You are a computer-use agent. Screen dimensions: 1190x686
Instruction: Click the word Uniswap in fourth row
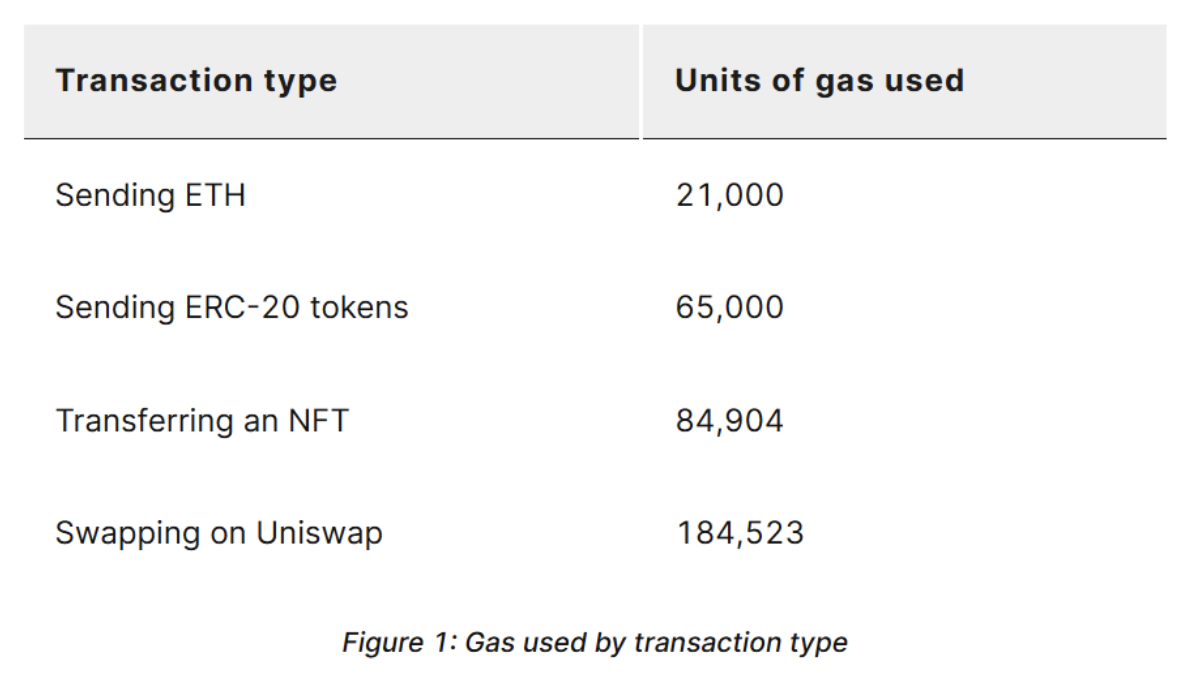[x=319, y=533]
